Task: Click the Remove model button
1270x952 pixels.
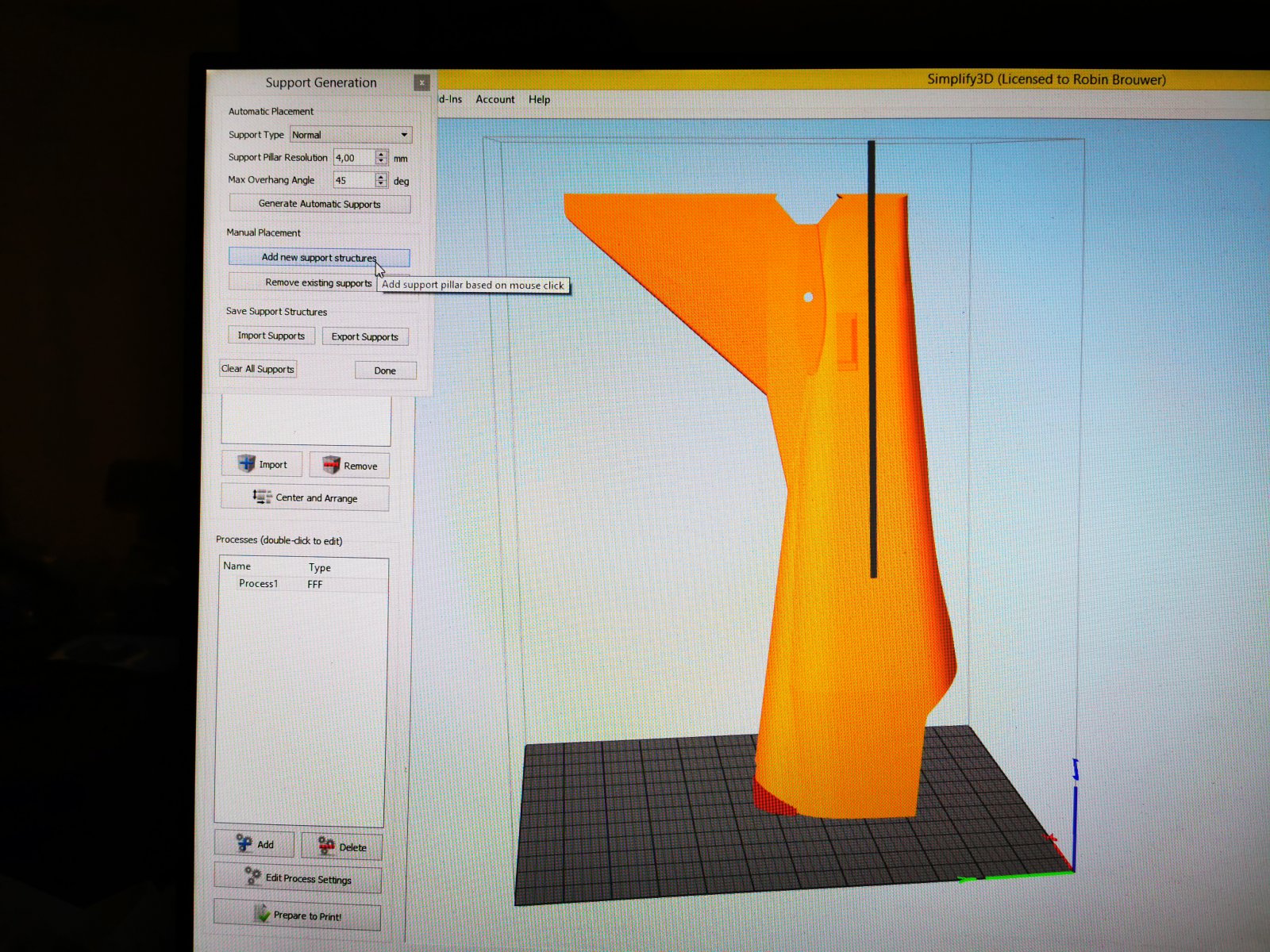Action: [x=349, y=466]
